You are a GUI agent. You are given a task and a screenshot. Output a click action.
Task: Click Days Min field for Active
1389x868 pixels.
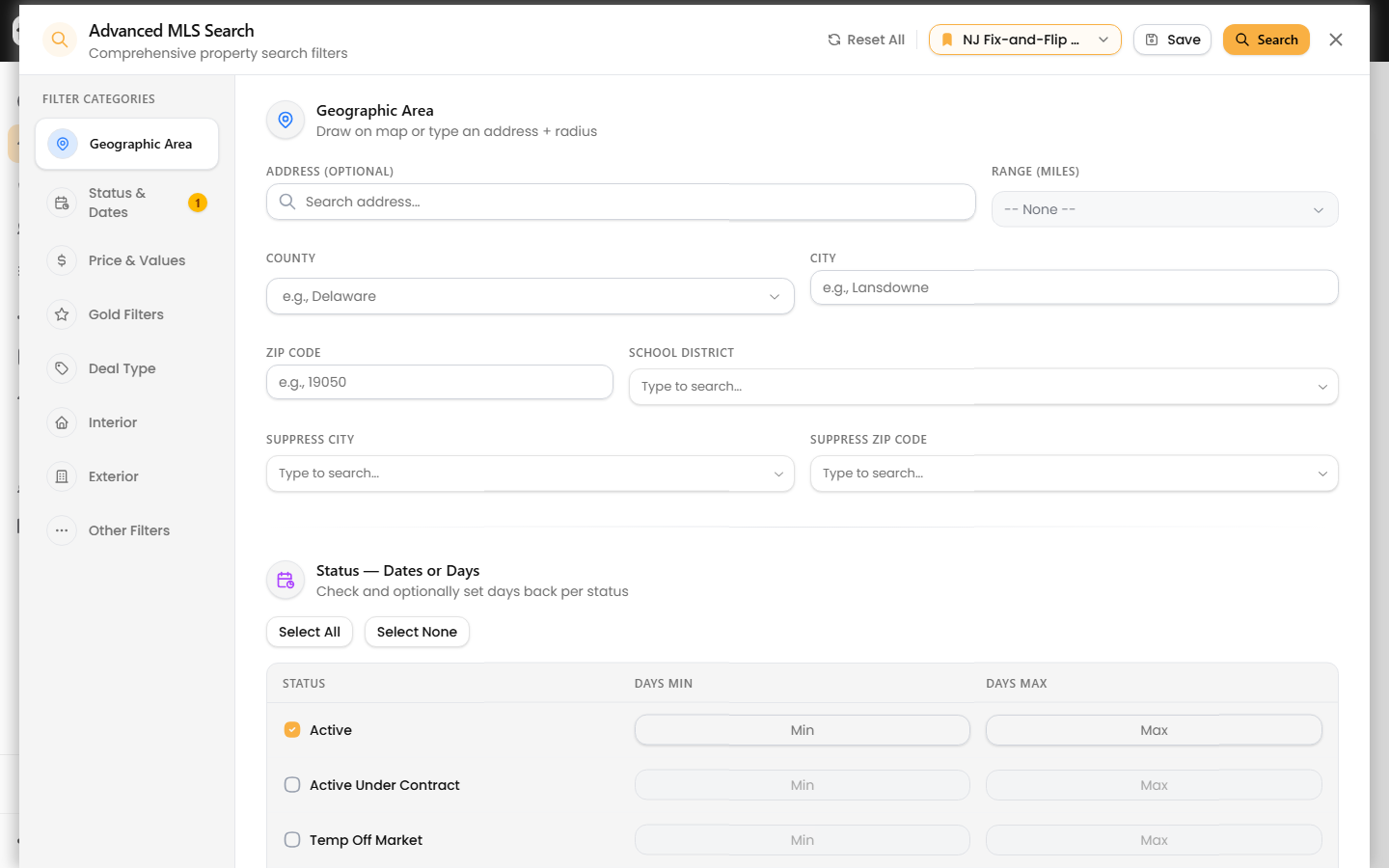click(x=803, y=730)
